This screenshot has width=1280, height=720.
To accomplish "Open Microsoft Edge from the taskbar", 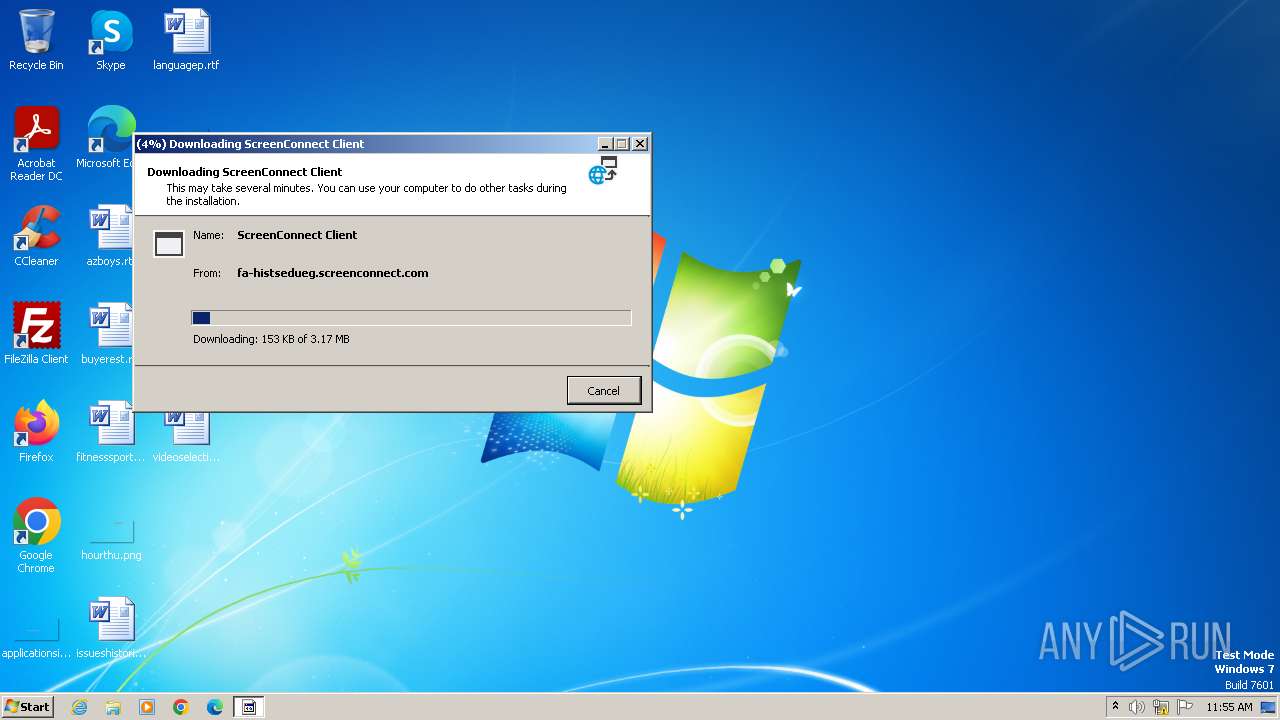I will click(215, 707).
